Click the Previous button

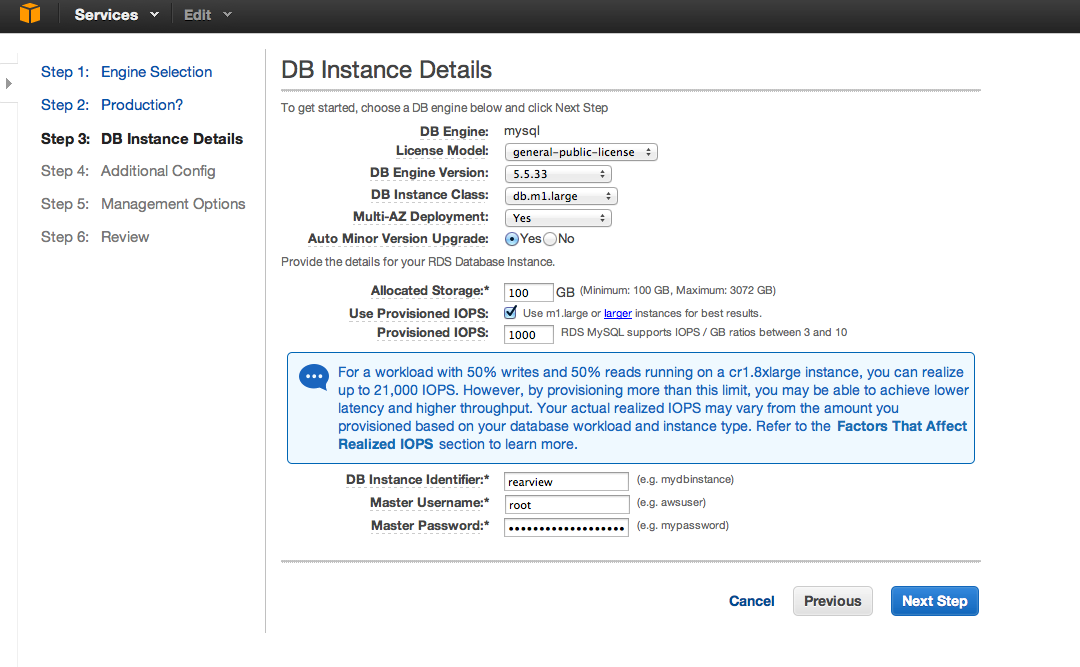832,601
